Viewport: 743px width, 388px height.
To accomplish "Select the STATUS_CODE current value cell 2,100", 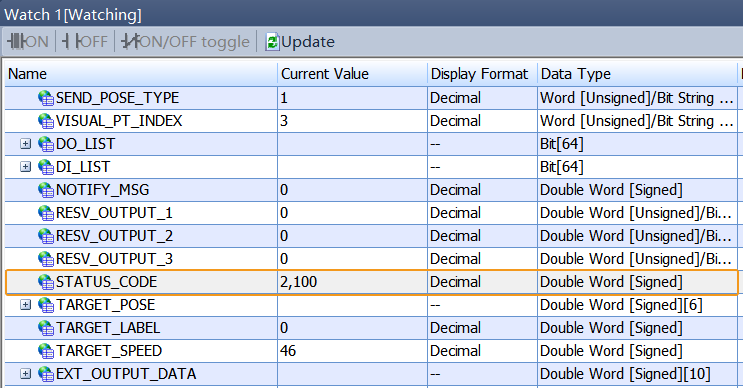I will (353, 282).
